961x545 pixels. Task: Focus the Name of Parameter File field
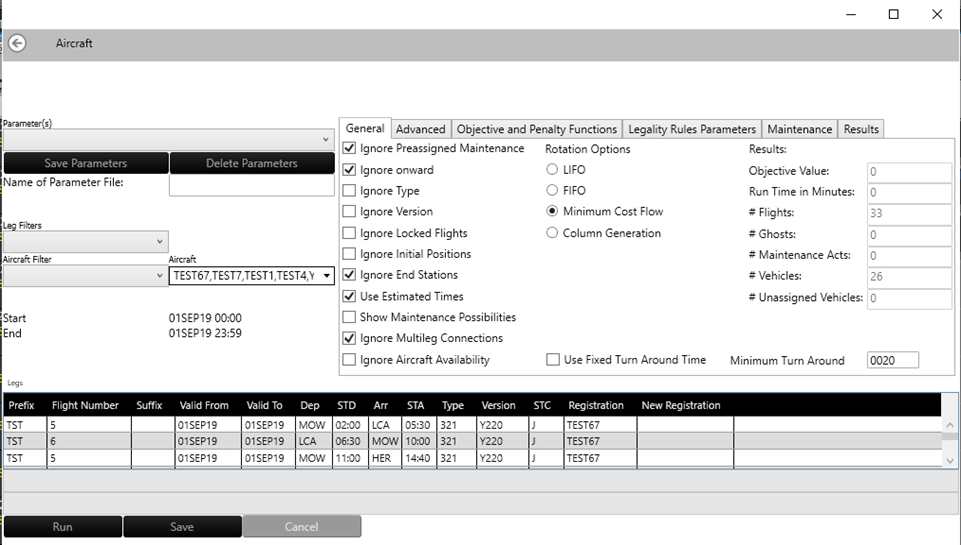point(252,186)
